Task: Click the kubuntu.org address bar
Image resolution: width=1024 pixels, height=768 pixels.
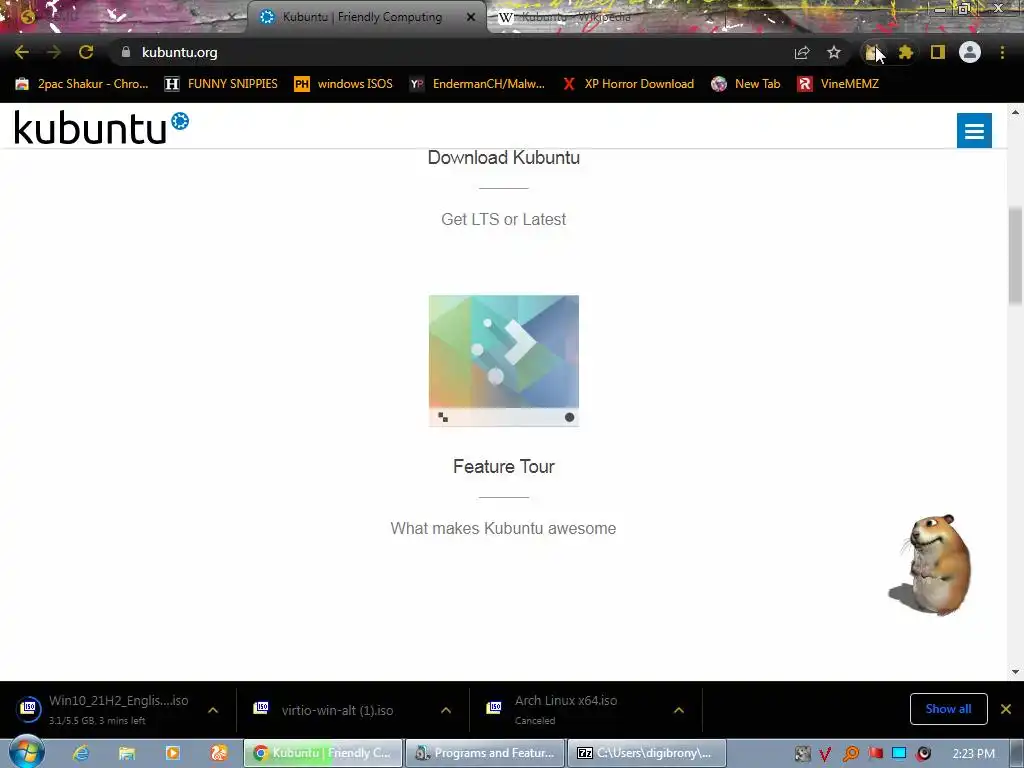Action: point(451,52)
